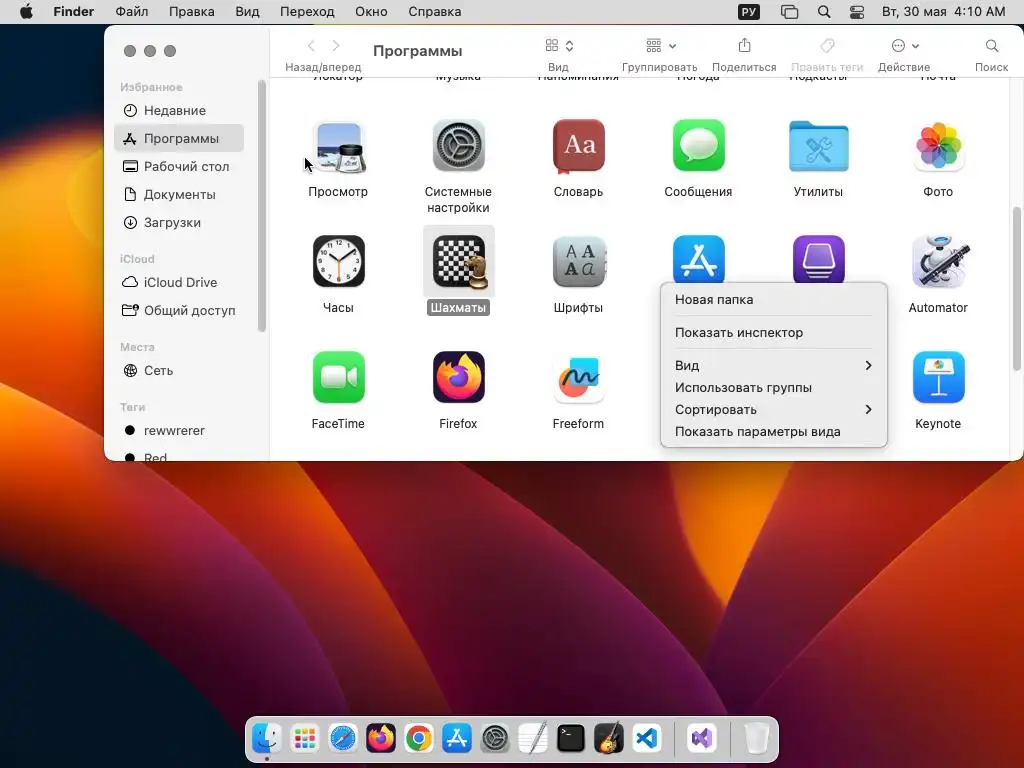The image size is (1024, 768).
Task: Open the Сообщения messages app icon
Action: coord(699,145)
